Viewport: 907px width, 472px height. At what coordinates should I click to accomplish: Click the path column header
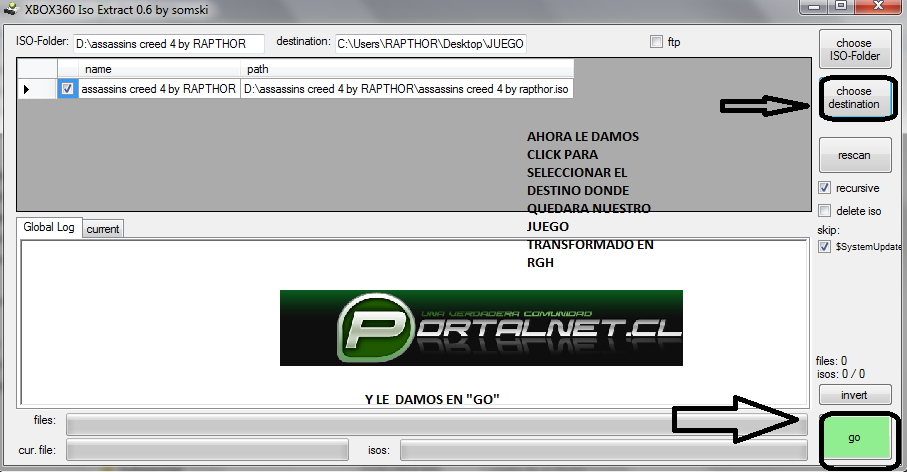pyautogui.click(x=407, y=69)
